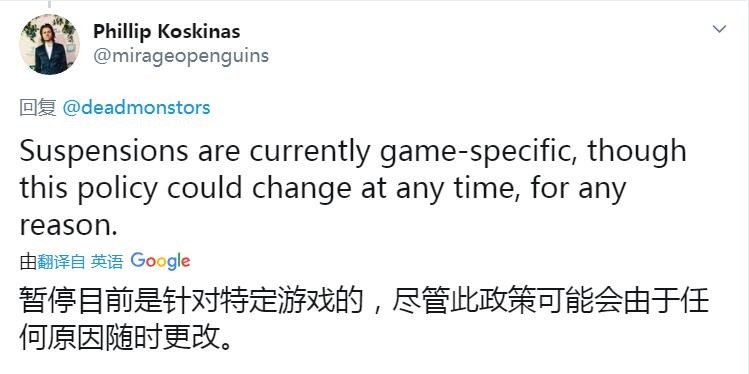
Task: Click the 翻译自 translation link
Action: [61, 262]
